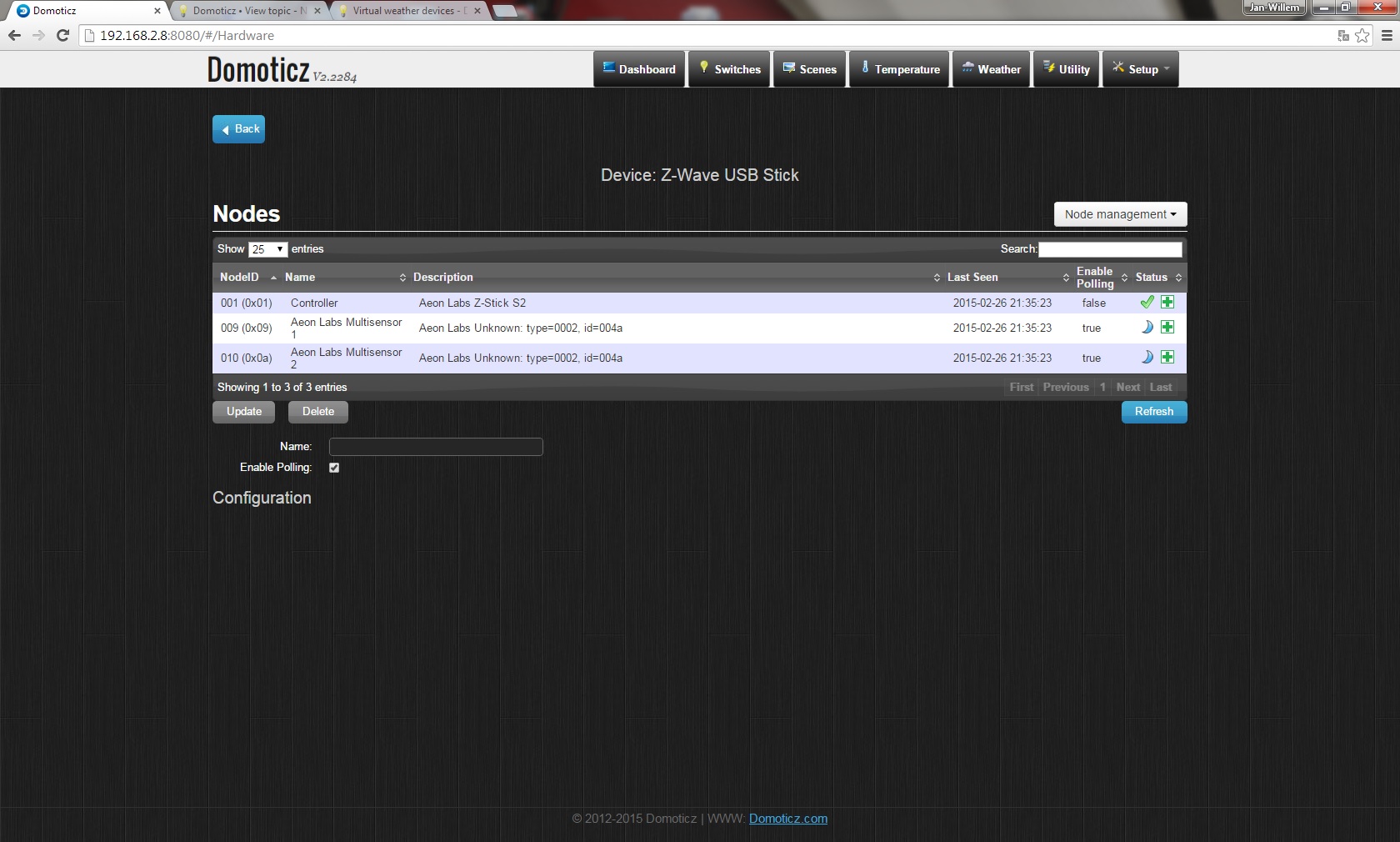Viewport: 1400px width, 842px height.
Task: Open the Scenes page
Action: coord(810,69)
